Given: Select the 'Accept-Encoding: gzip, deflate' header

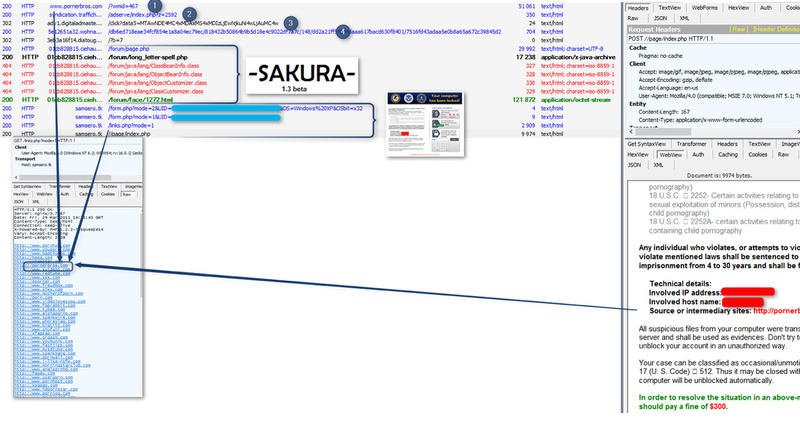Looking at the screenshot, I should (674, 80).
